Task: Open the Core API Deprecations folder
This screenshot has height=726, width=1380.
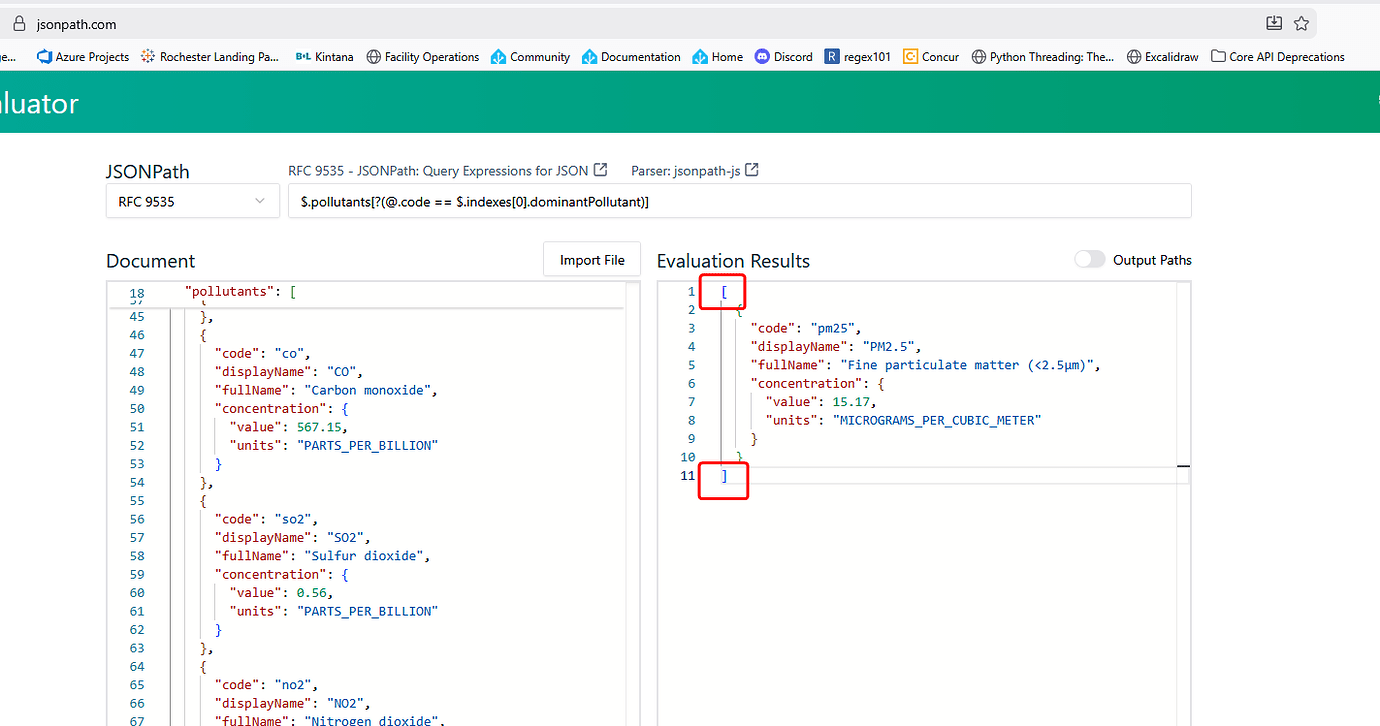Action: (1278, 57)
